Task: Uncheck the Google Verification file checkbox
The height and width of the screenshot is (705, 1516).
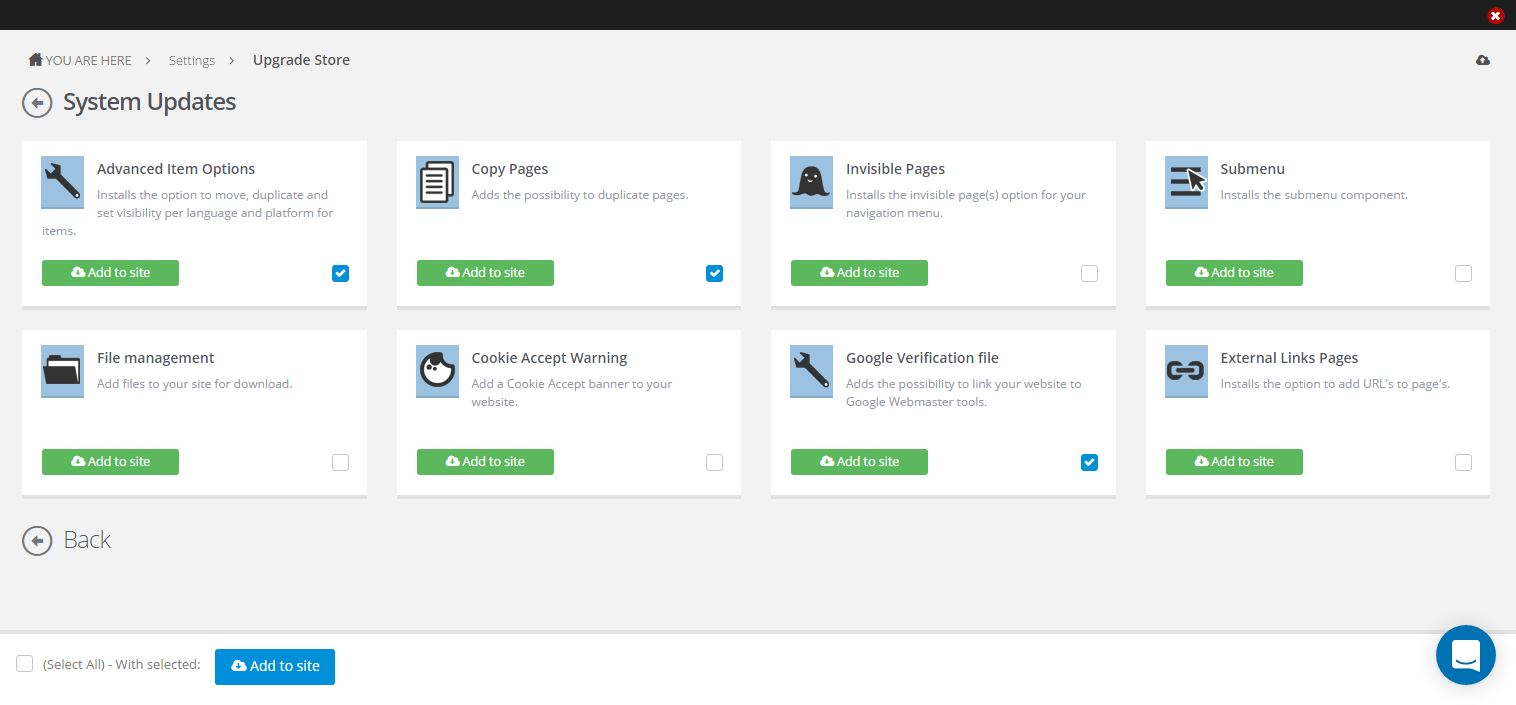Action: click(x=1089, y=462)
